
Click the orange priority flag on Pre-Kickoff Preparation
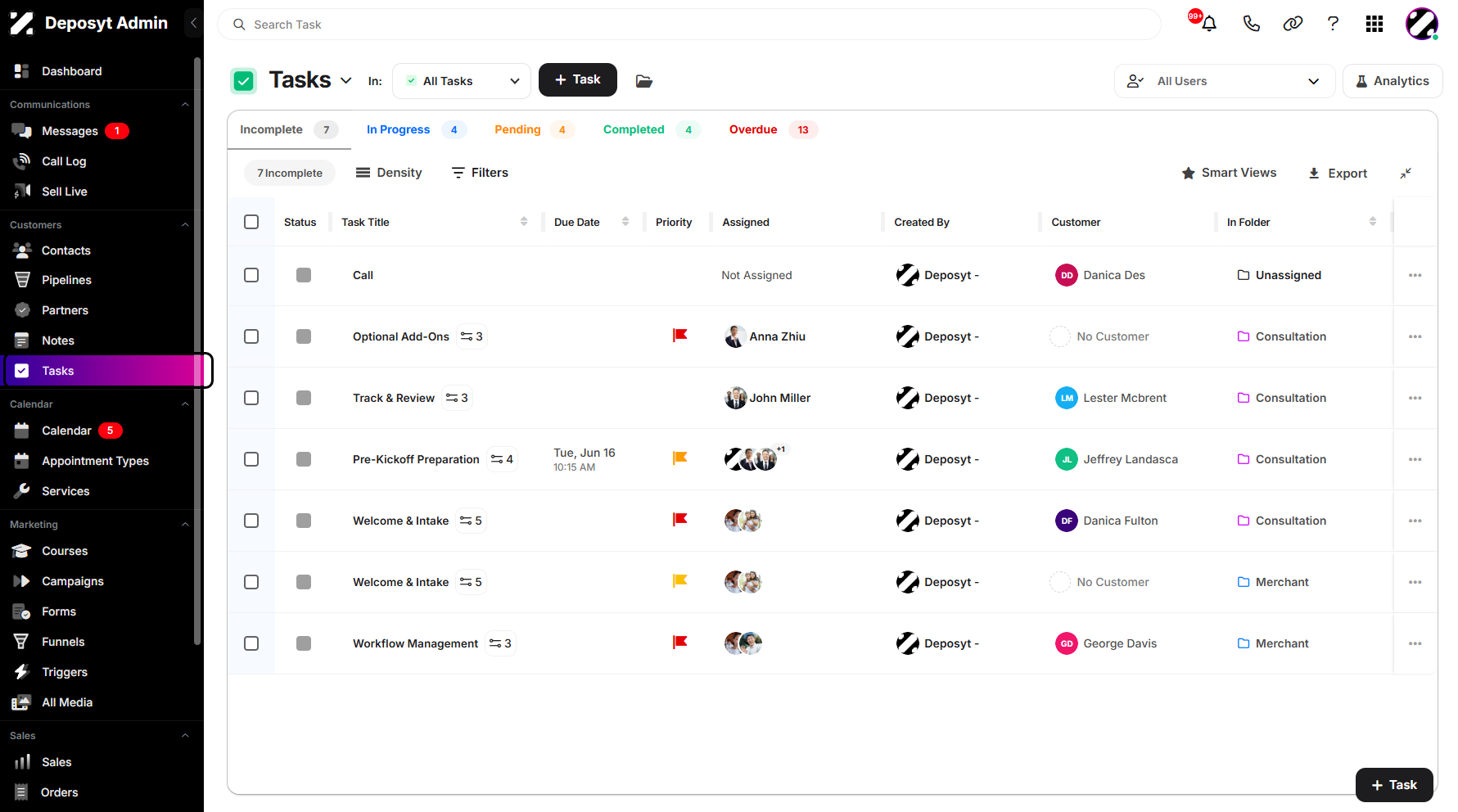pyautogui.click(x=679, y=458)
